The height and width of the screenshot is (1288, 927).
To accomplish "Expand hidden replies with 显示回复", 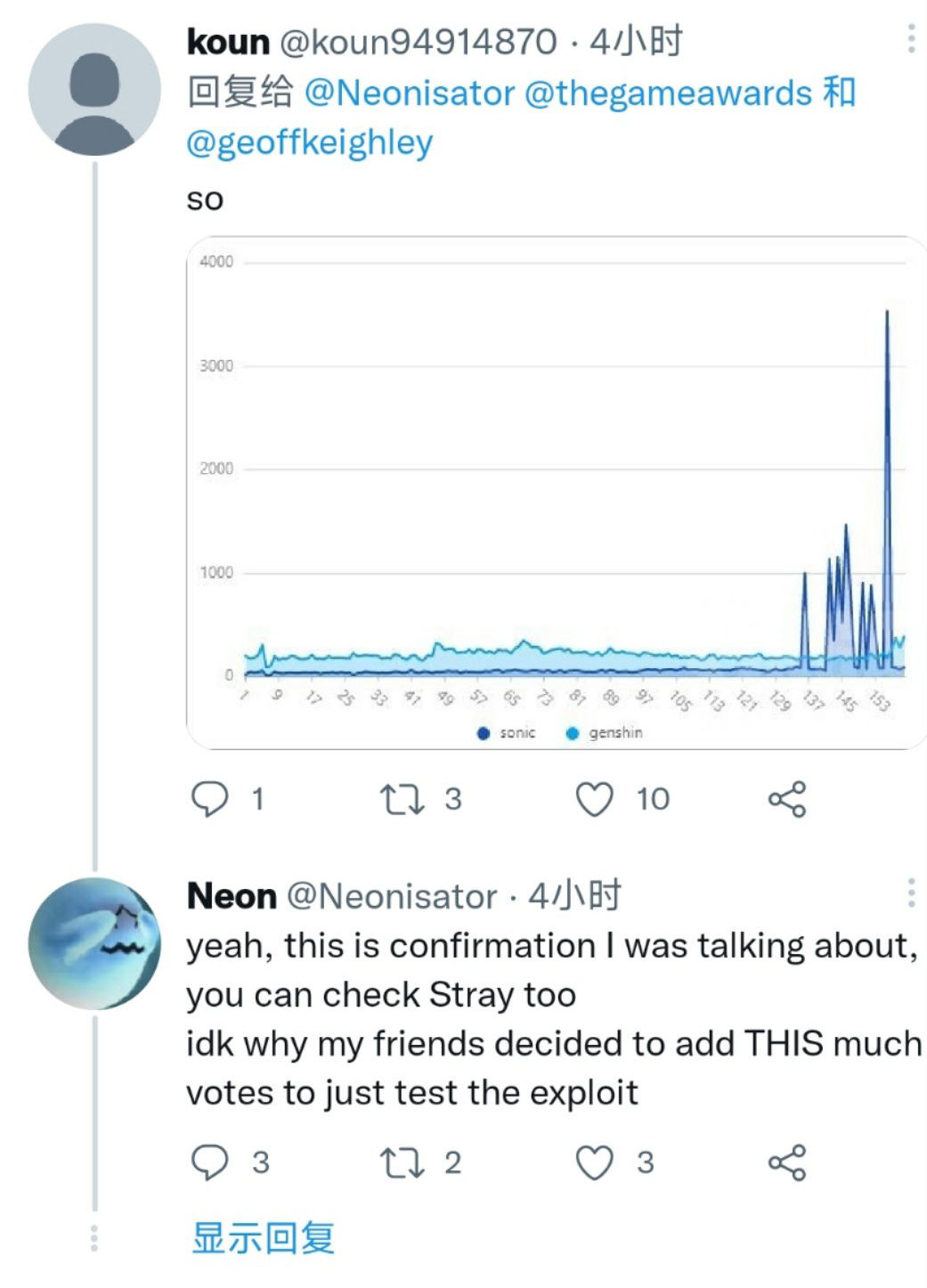I will click(264, 1238).
